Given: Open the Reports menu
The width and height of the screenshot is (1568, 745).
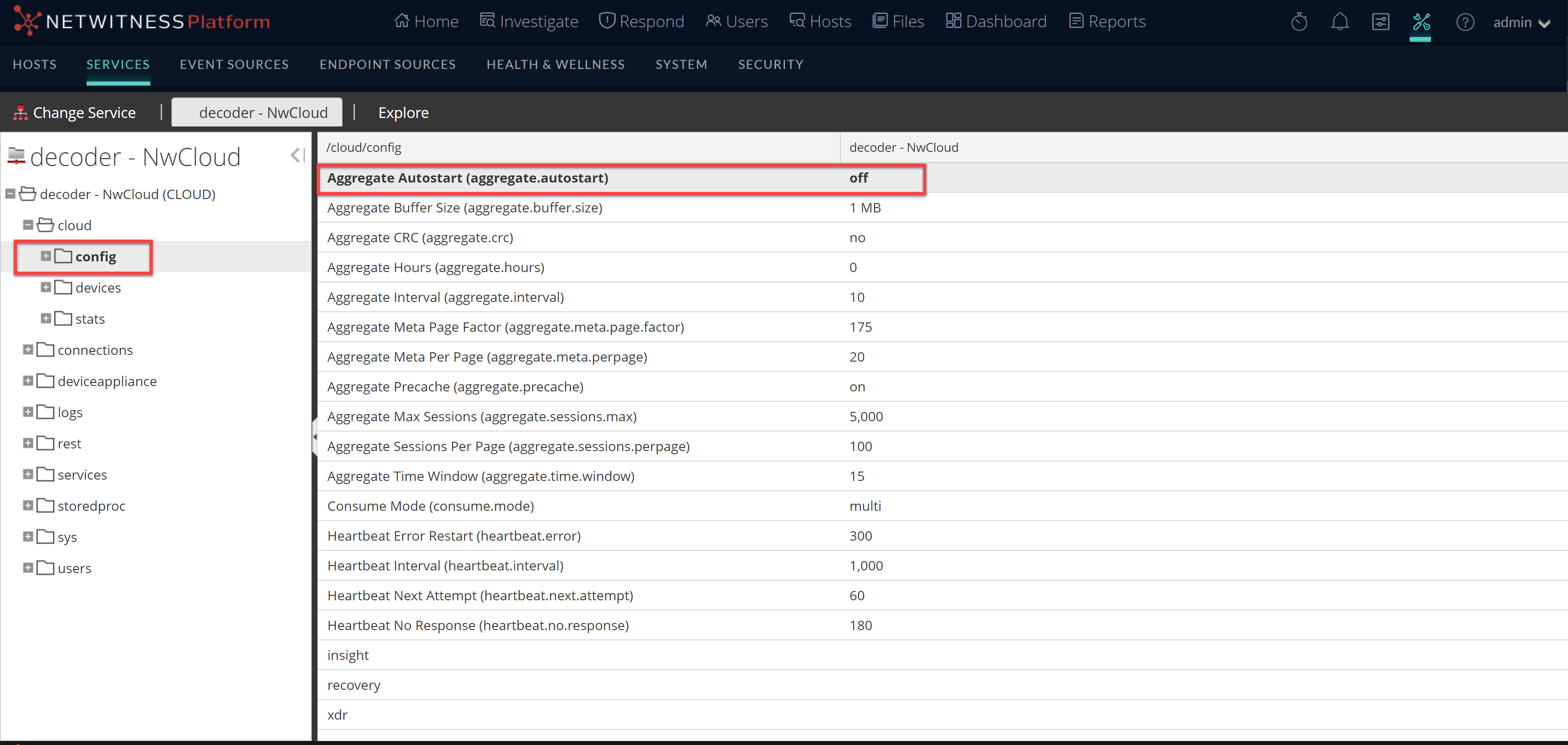Looking at the screenshot, I should coord(1107,21).
